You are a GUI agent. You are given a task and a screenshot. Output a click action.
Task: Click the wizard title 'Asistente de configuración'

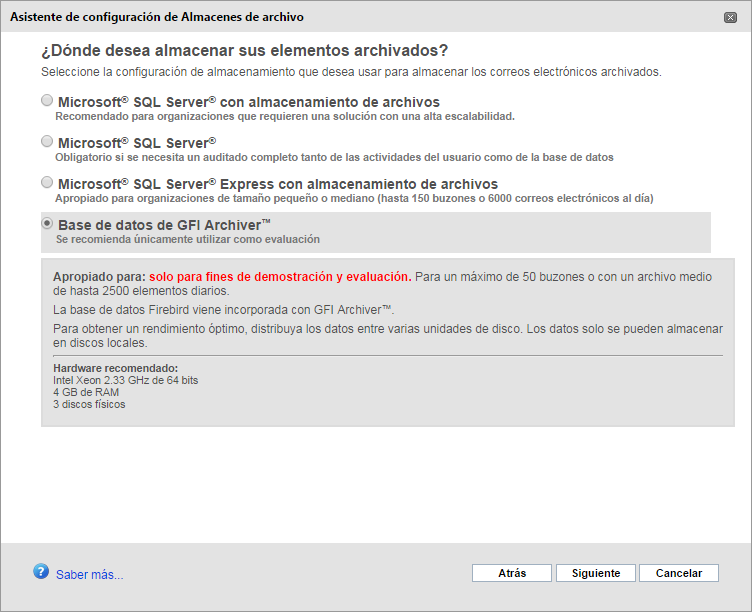tap(157, 17)
